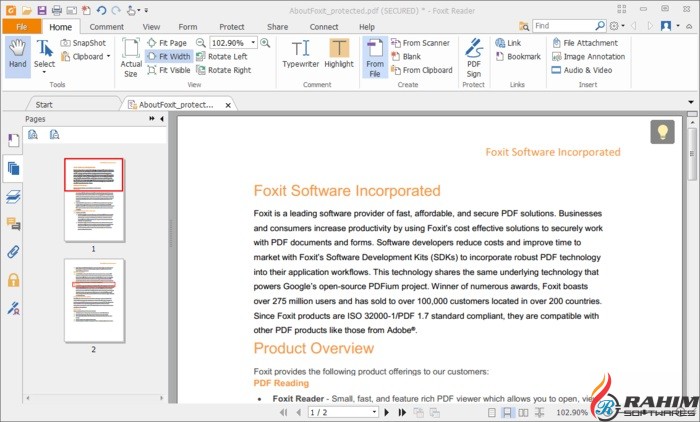Collapse the Pages panel with left arrow

[162, 119]
